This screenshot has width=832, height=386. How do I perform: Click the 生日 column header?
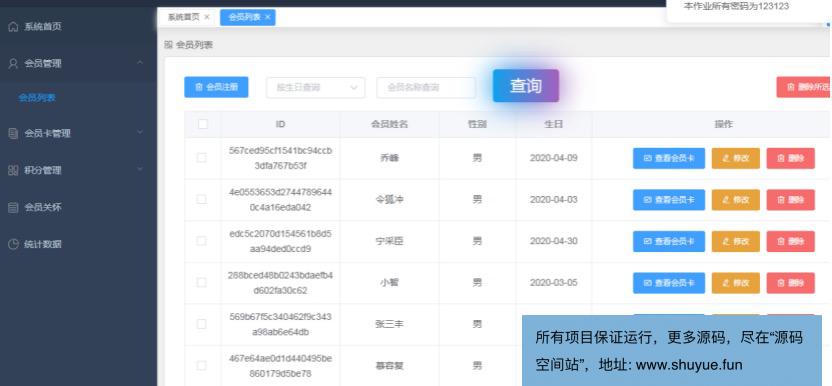[x=553, y=124]
